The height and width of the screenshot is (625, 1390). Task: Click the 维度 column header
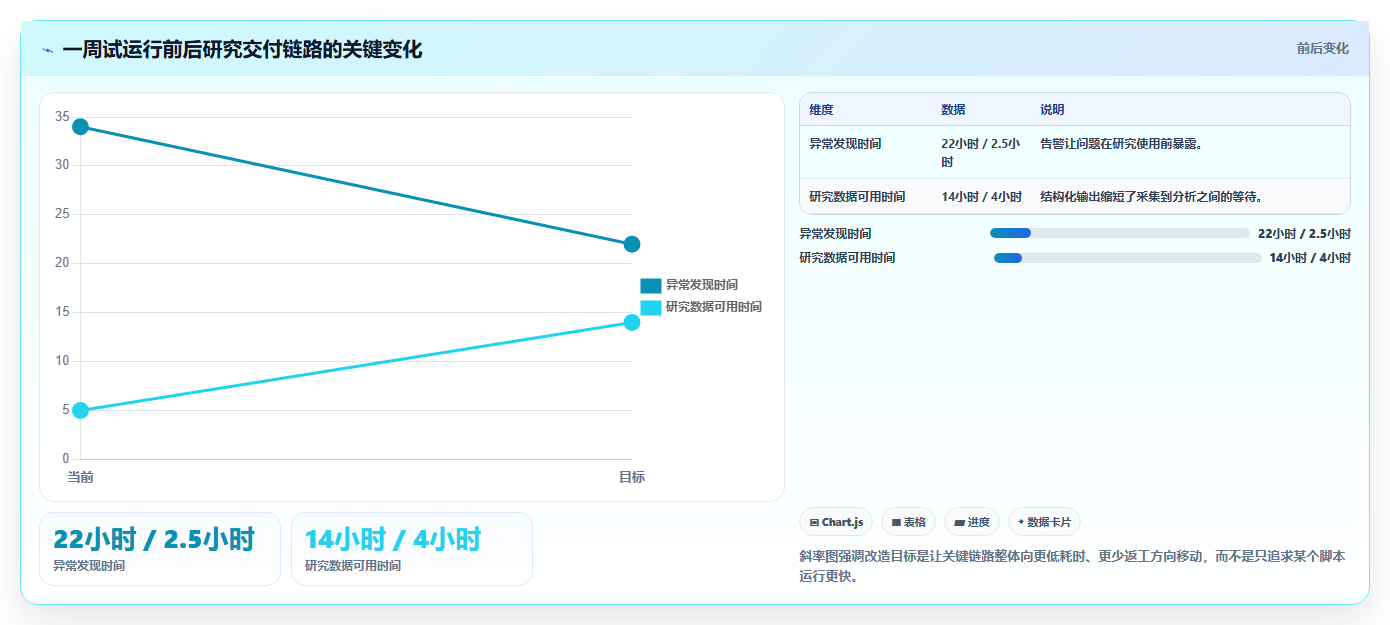point(822,110)
